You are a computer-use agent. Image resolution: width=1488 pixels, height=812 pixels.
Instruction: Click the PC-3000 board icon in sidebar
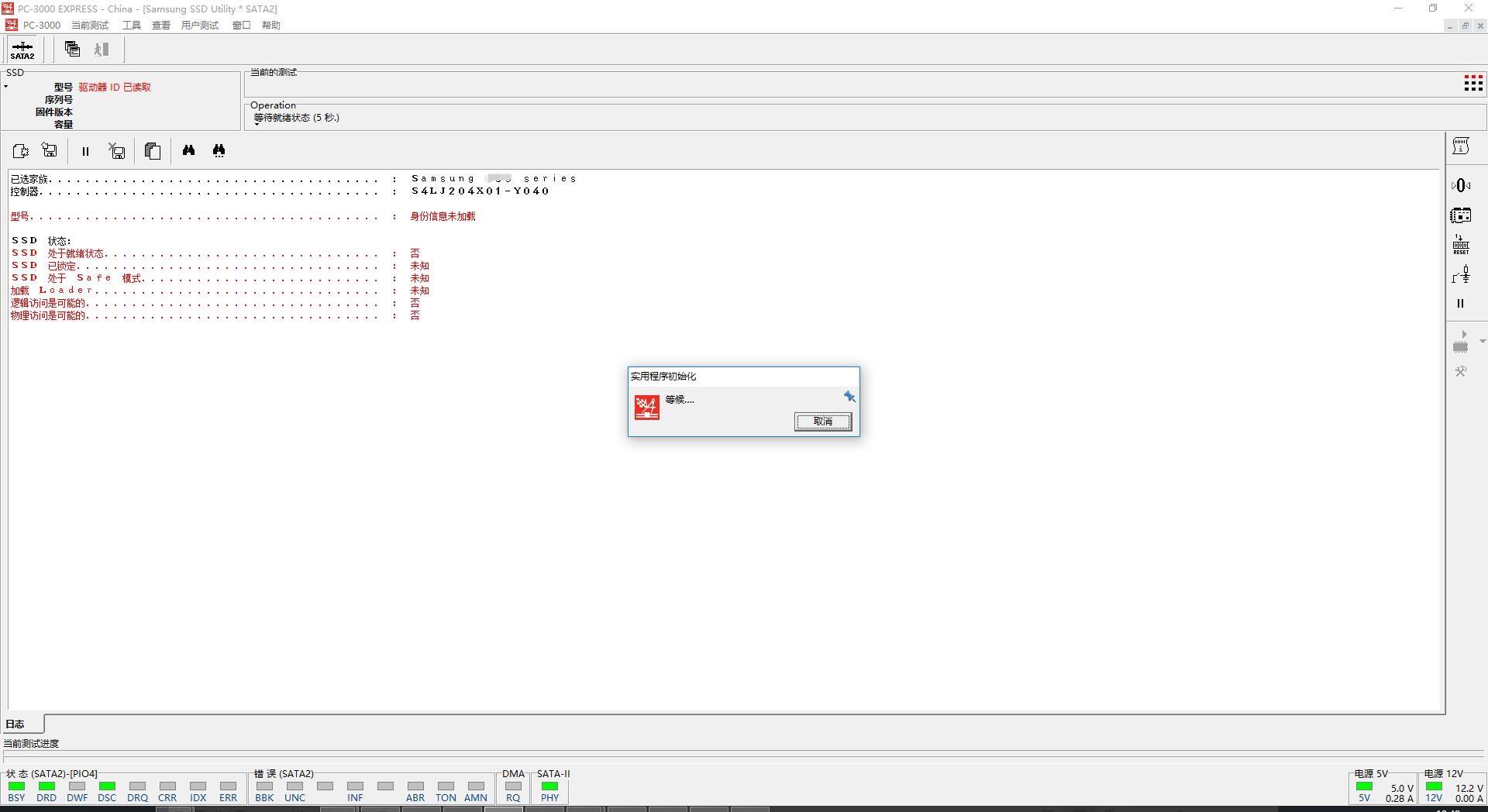coord(1461,215)
